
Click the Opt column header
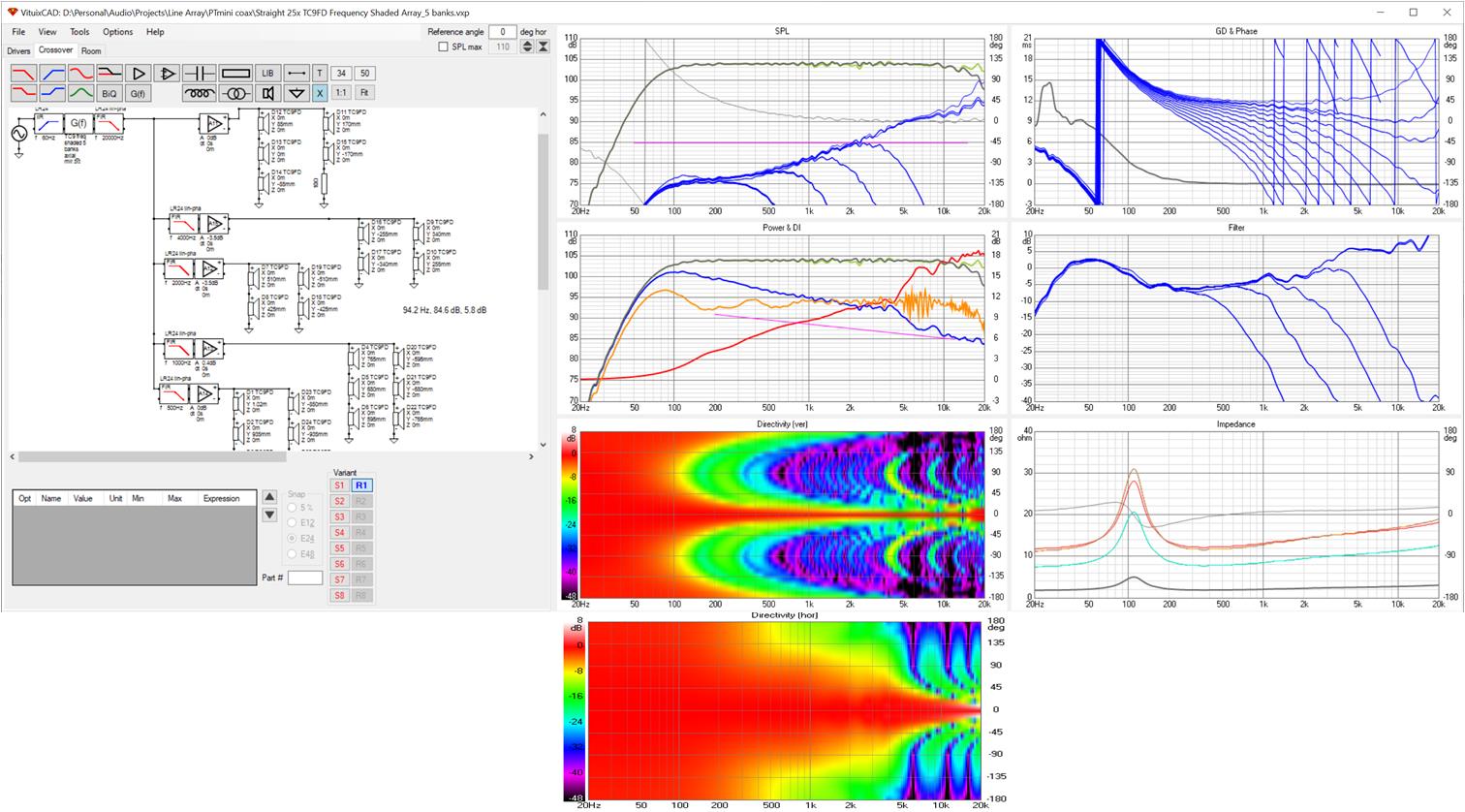[x=25, y=498]
